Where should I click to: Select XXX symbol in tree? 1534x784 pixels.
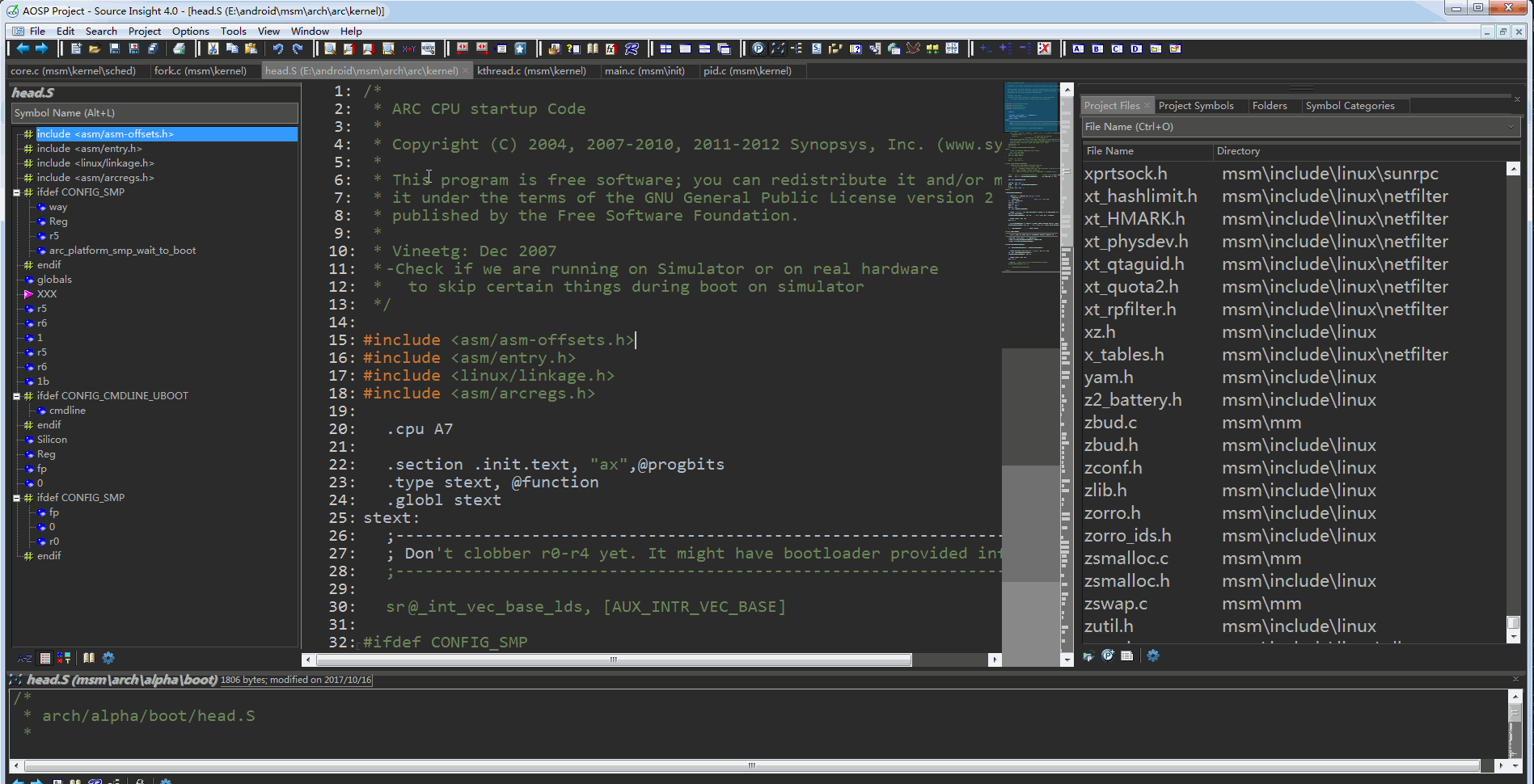47,294
